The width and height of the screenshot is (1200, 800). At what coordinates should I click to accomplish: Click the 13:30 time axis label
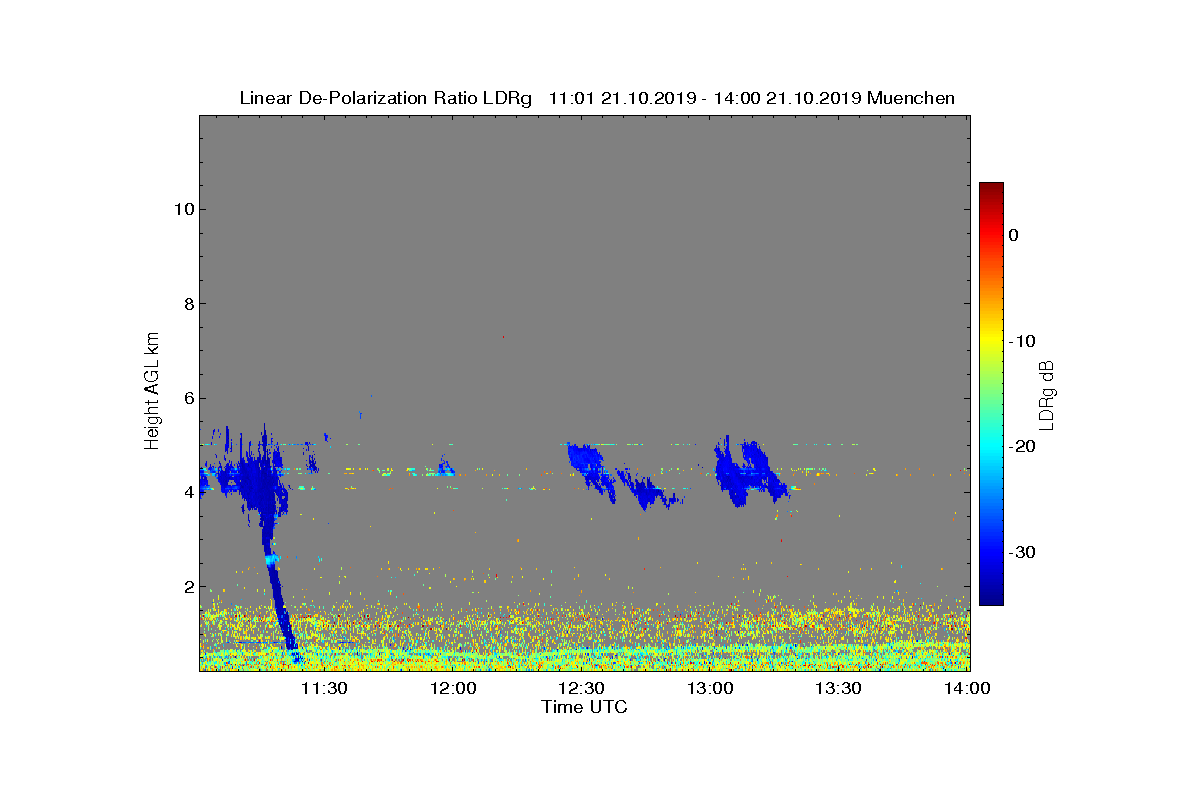point(838,688)
